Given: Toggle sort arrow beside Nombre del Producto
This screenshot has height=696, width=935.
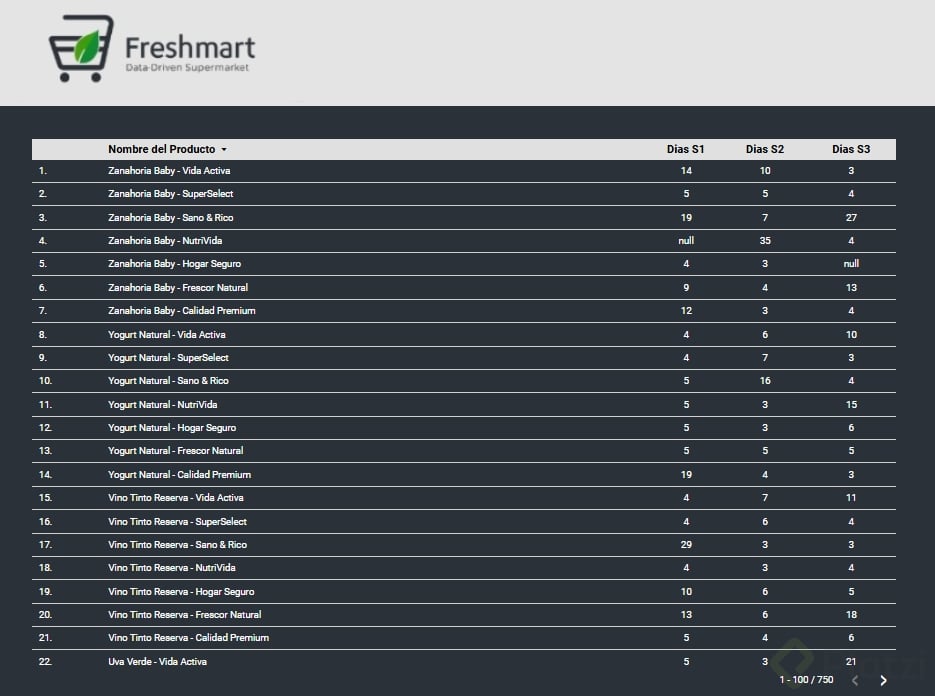Looking at the screenshot, I should pos(224,150).
